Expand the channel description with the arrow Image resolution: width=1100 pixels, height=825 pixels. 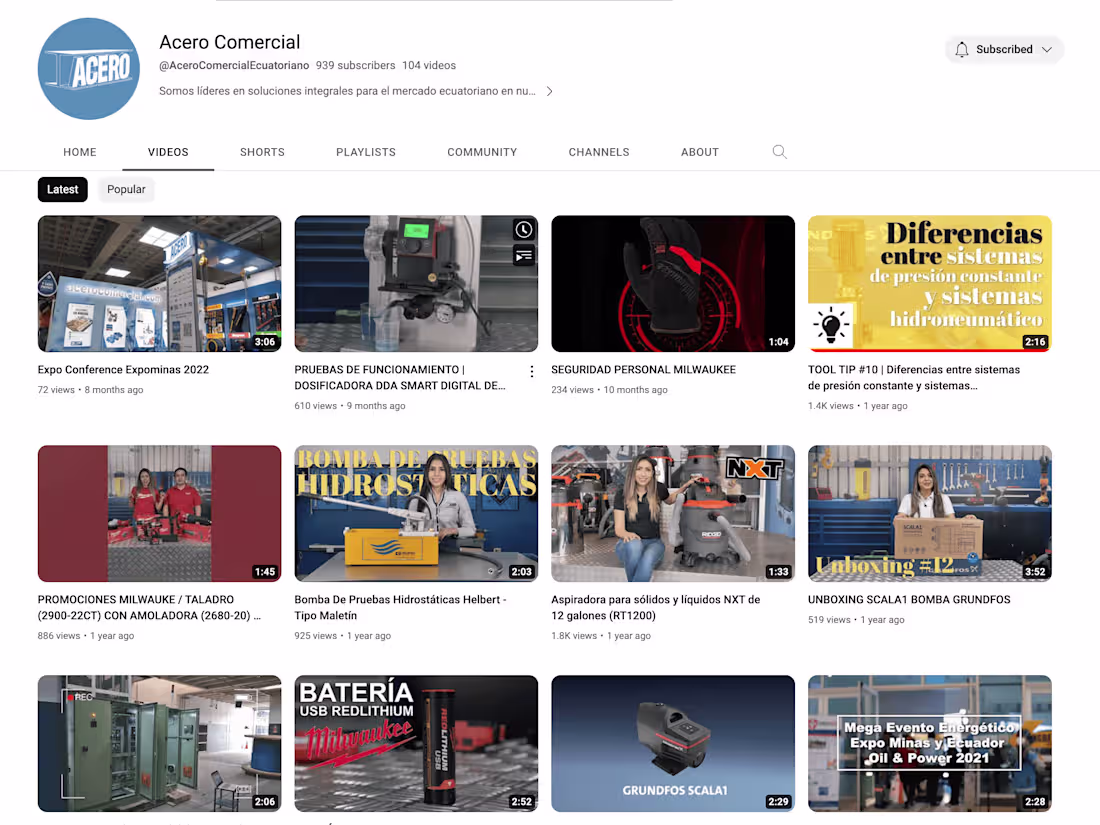coord(549,90)
